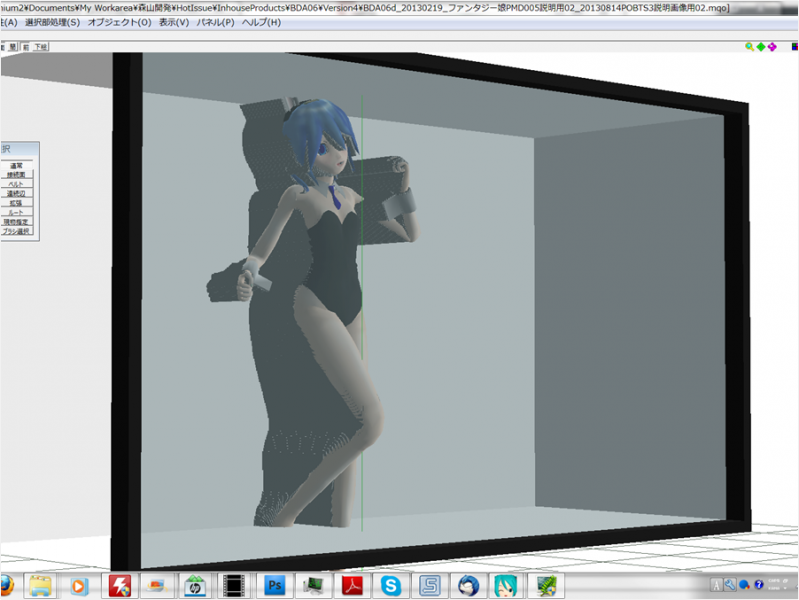Open Adobe Acrobat from the taskbar

352,586
